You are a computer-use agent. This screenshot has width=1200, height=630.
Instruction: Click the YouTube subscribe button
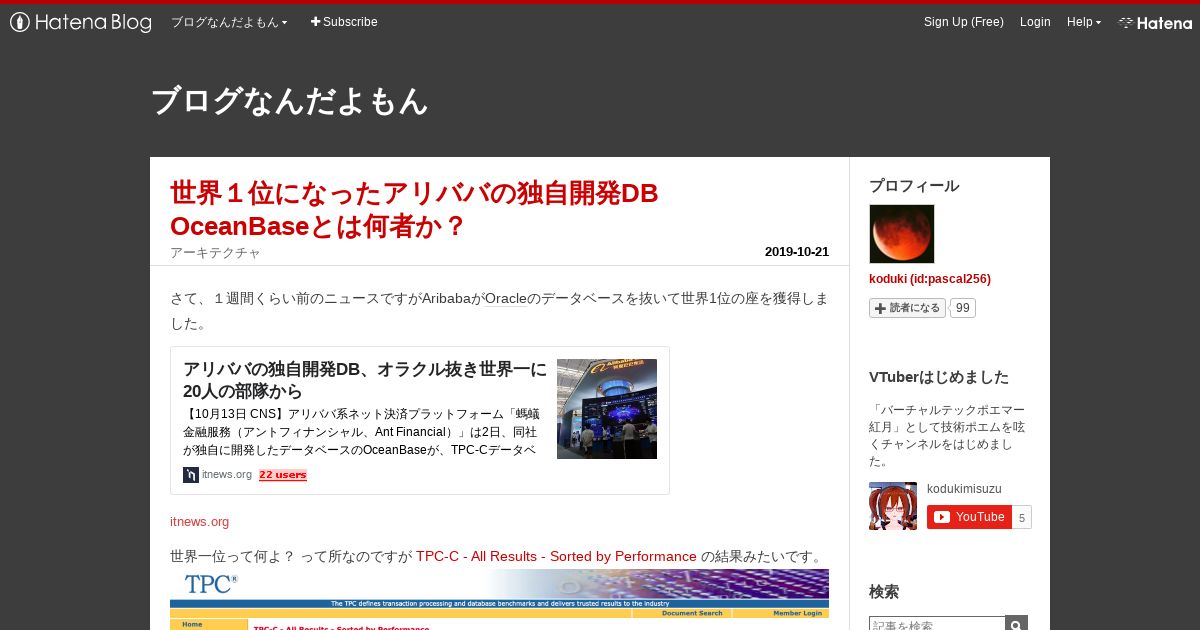(x=969, y=517)
